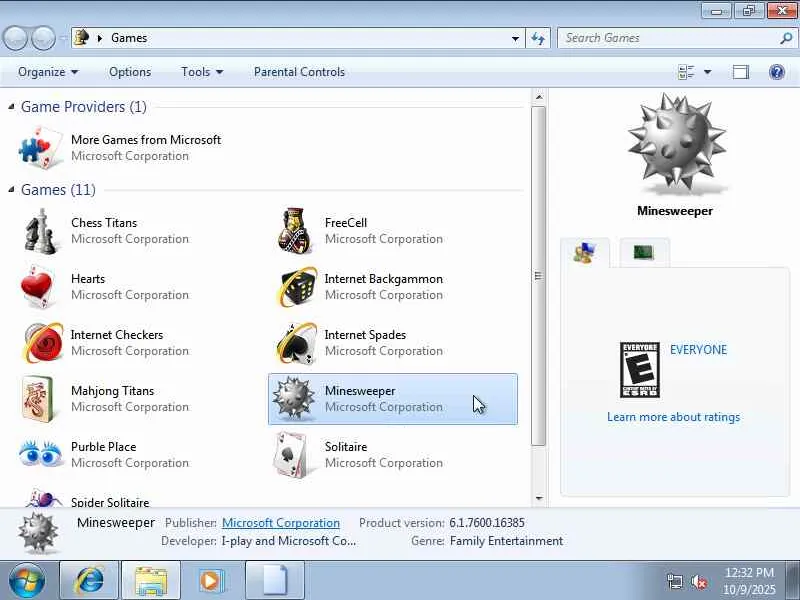Click the Game Providers (1) header text
The height and width of the screenshot is (600, 800).
coord(84,107)
